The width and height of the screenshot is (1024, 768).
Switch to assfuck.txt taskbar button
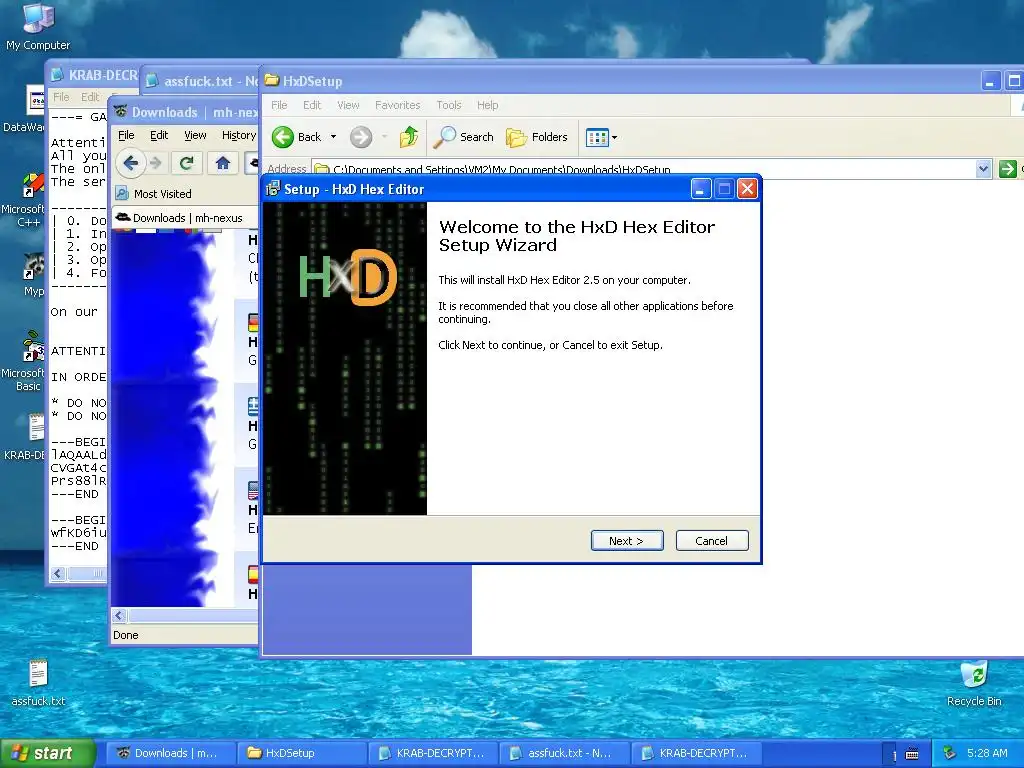565,753
